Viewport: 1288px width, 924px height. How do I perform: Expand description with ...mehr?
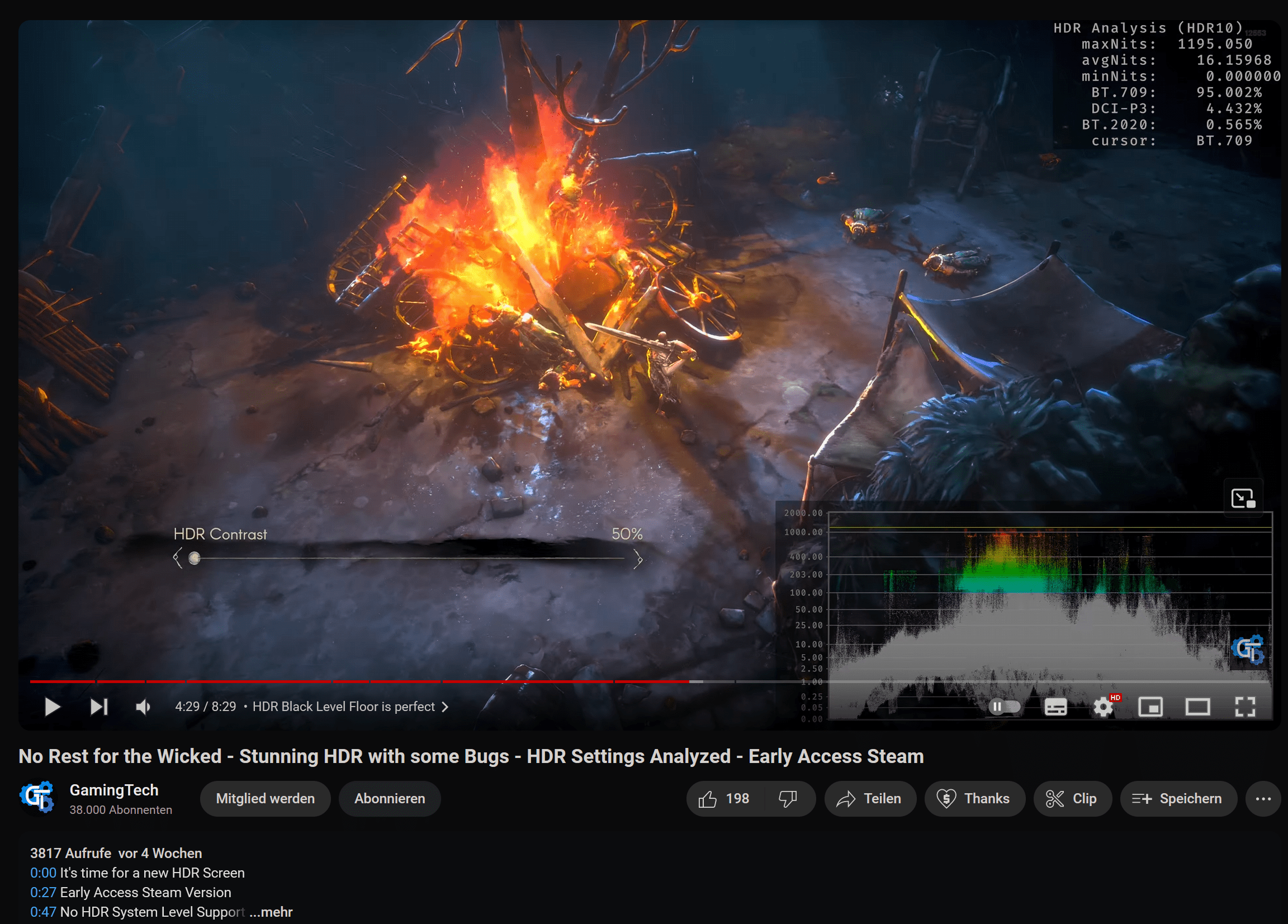pyautogui.click(x=271, y=912)
